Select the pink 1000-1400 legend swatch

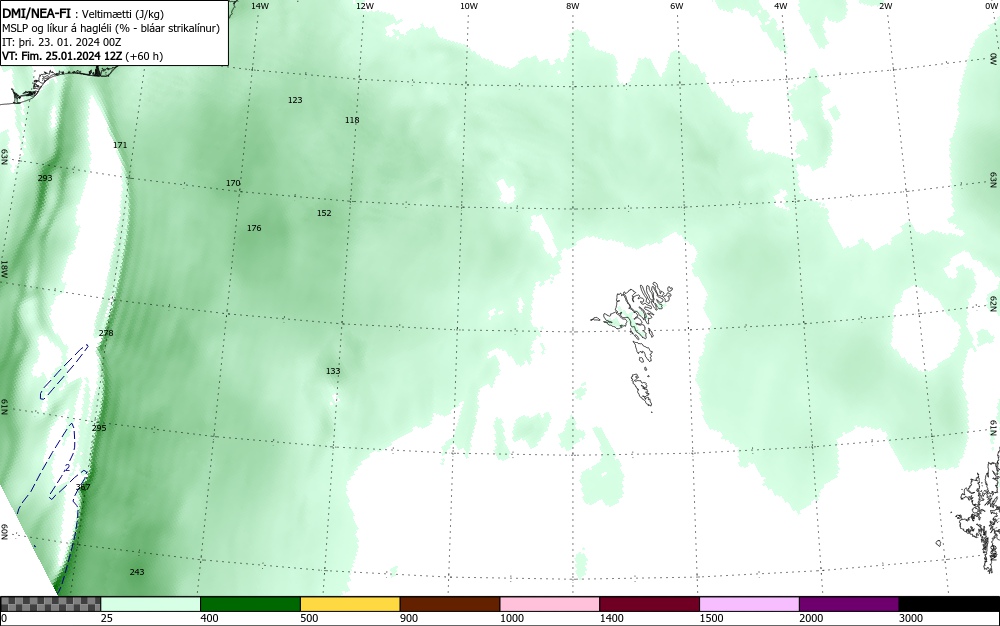550,604
